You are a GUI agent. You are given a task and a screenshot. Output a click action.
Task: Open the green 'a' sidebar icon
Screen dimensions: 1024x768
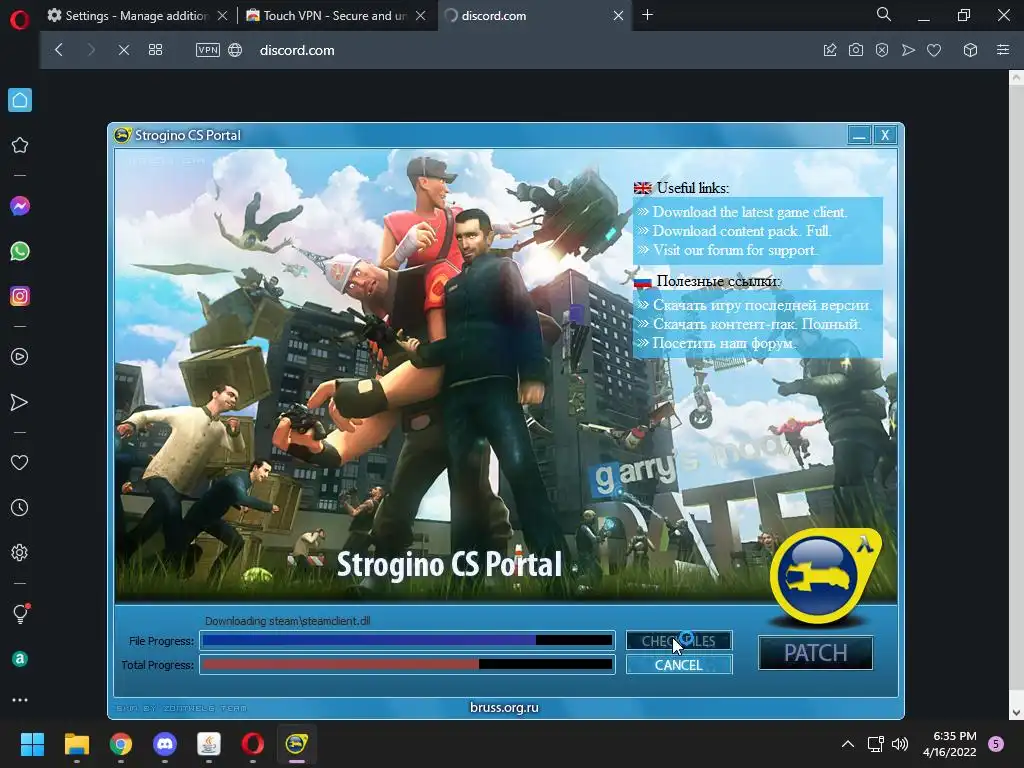(20, 659)
